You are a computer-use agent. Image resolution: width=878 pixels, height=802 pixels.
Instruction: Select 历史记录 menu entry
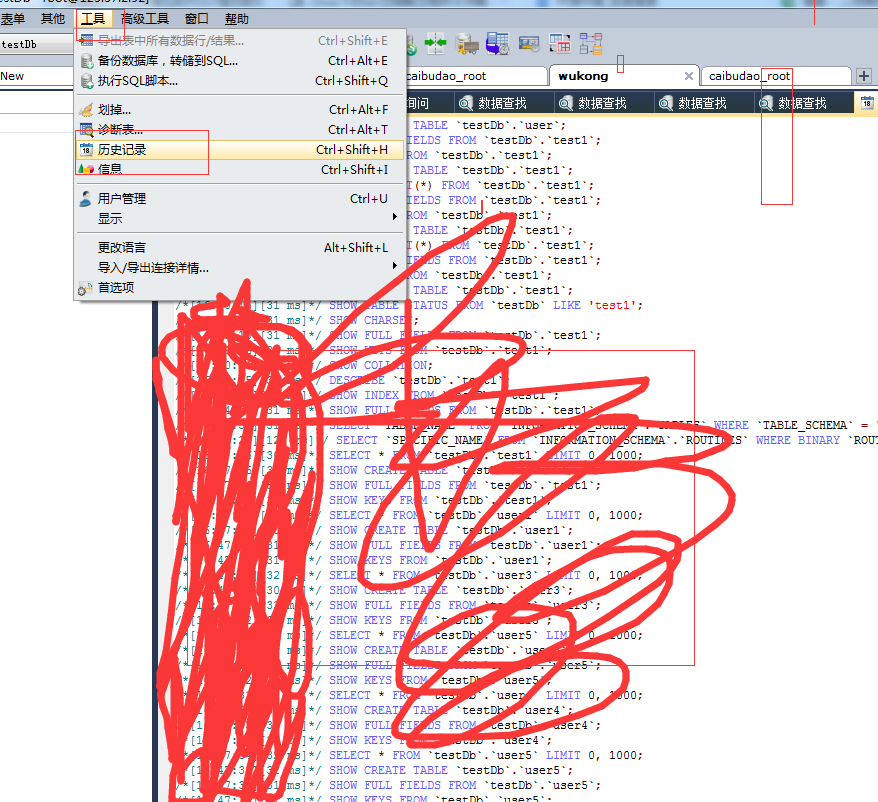pyautogui.click(x=240, y=150)
